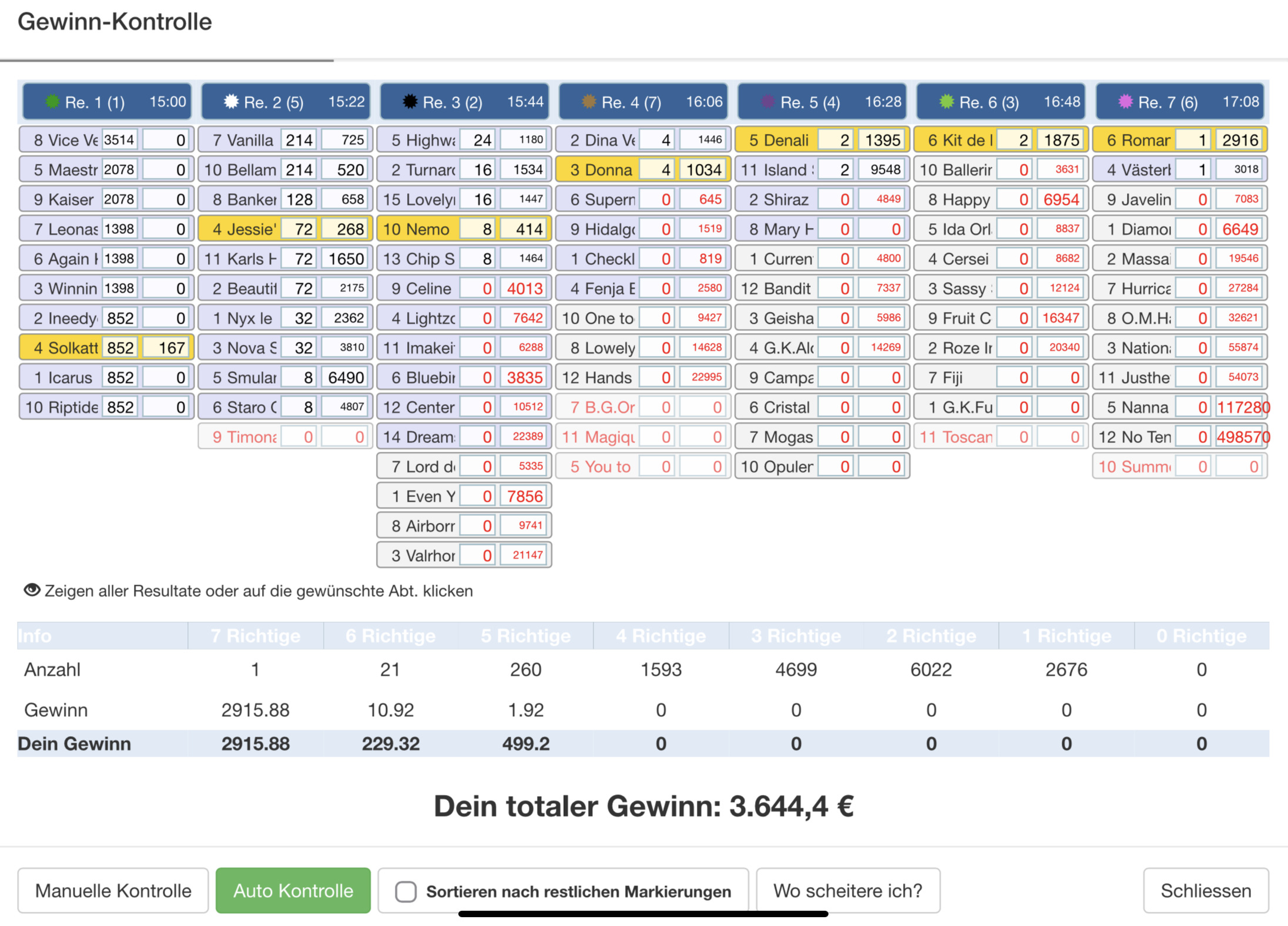
Task: Click the Dein Gewinn 499.2 cell
Action: pyautogui.click(x=526, y=743)
